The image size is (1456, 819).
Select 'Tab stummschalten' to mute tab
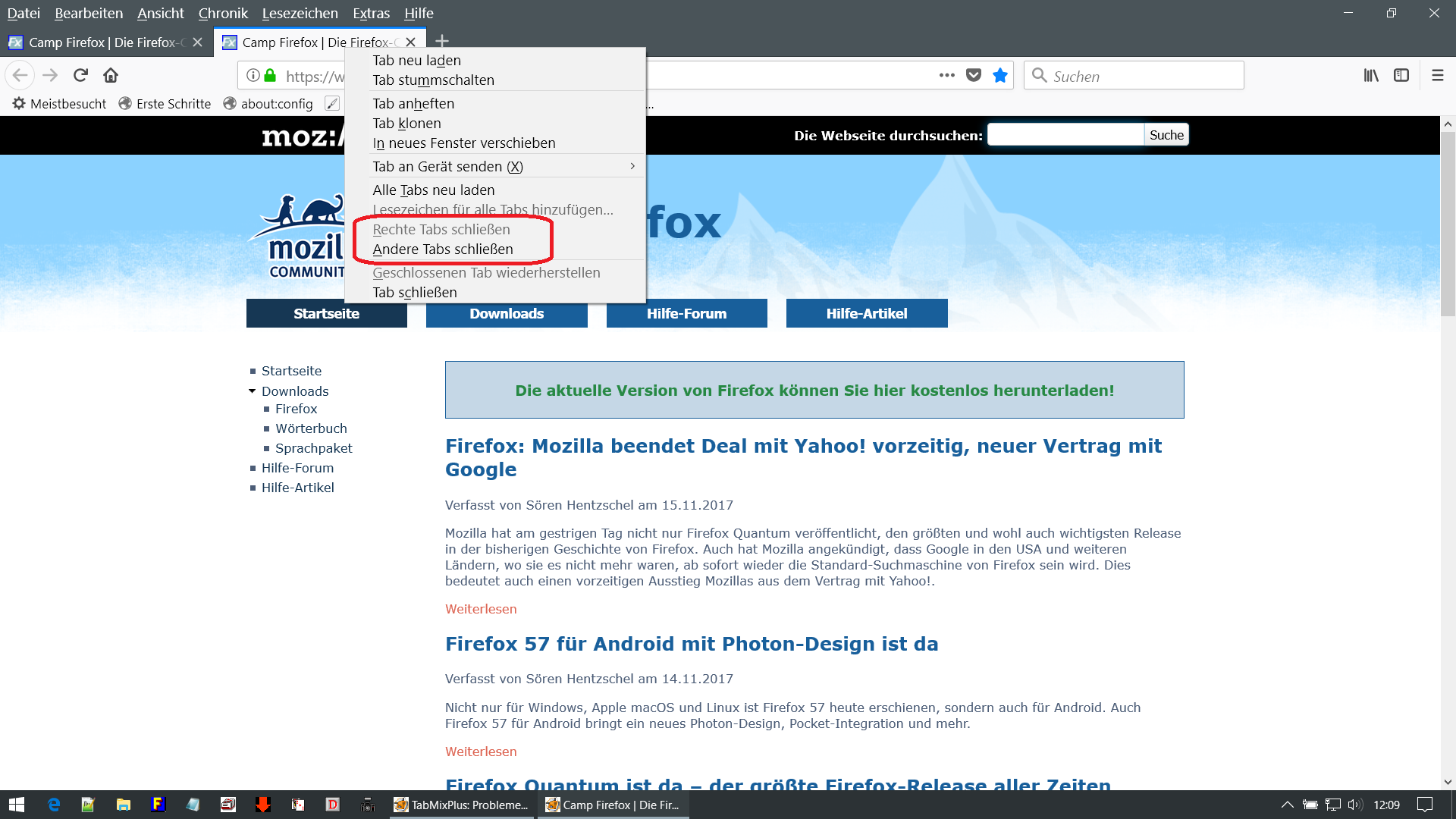[x=433, y=80]
